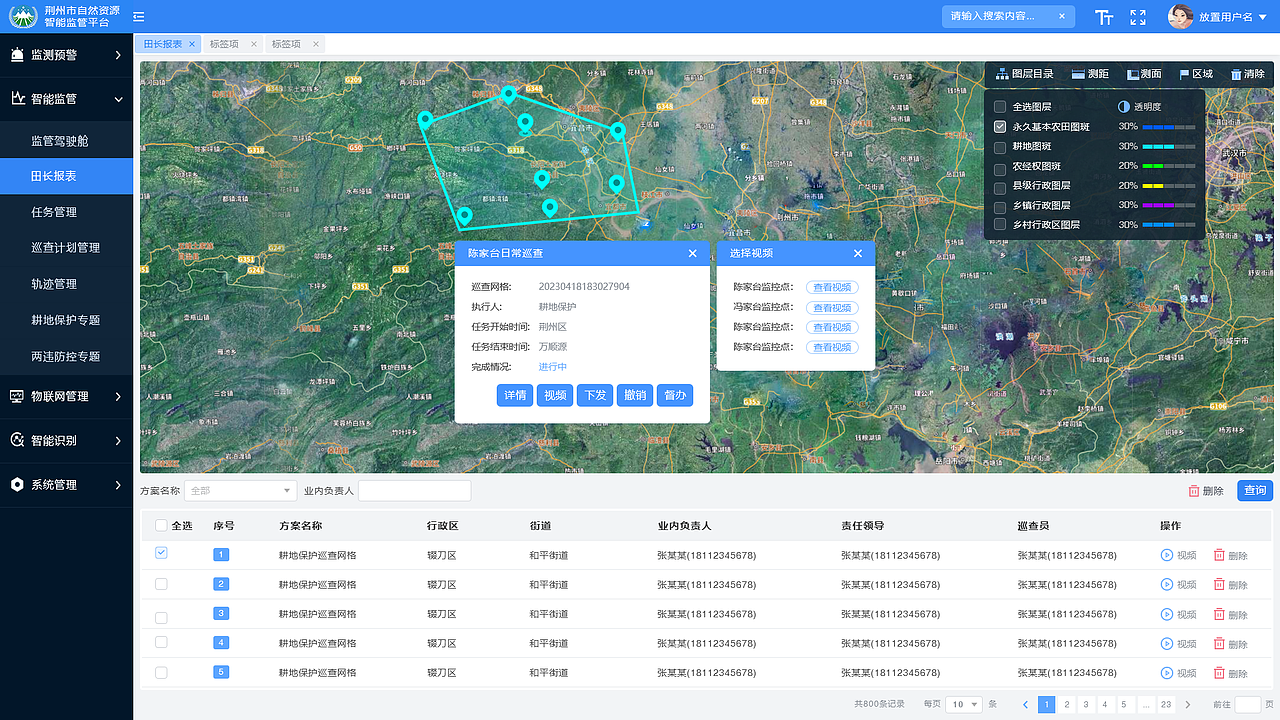Image resolution: width=1280 pixels, height=720 pixels.
Task: Click the 视频 play icon in row 1
Action: 1166,555
